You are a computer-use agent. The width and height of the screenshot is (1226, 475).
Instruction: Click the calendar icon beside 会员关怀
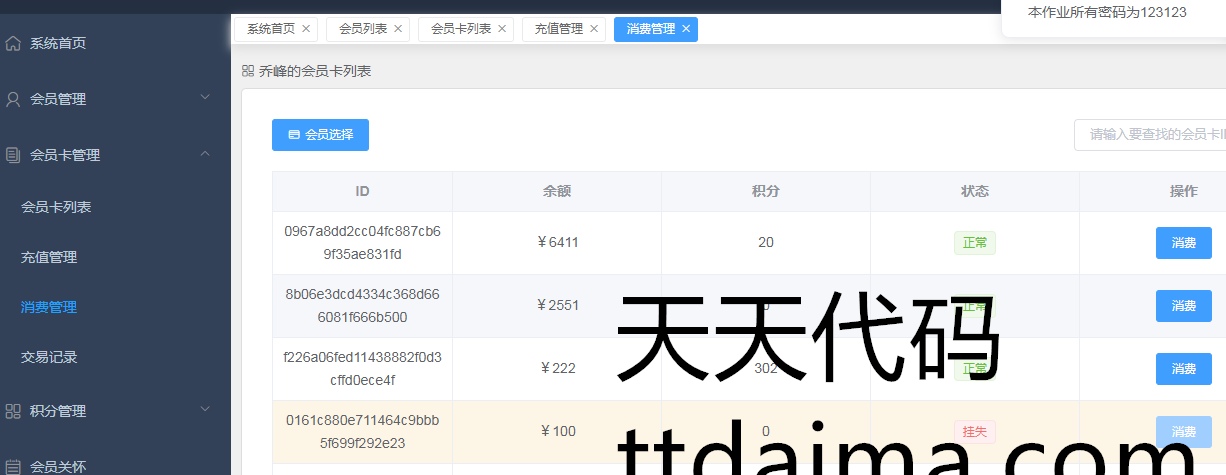tap(13, 466)
